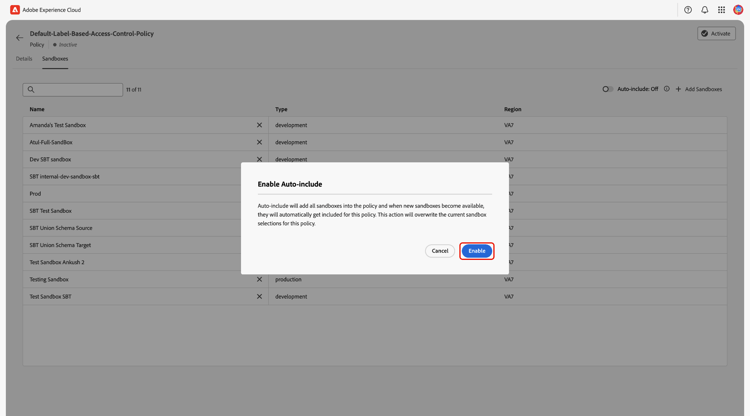Cancel the Enable Auto-include dialog
This screenshot has height=416, width=750.
[440, 251]
